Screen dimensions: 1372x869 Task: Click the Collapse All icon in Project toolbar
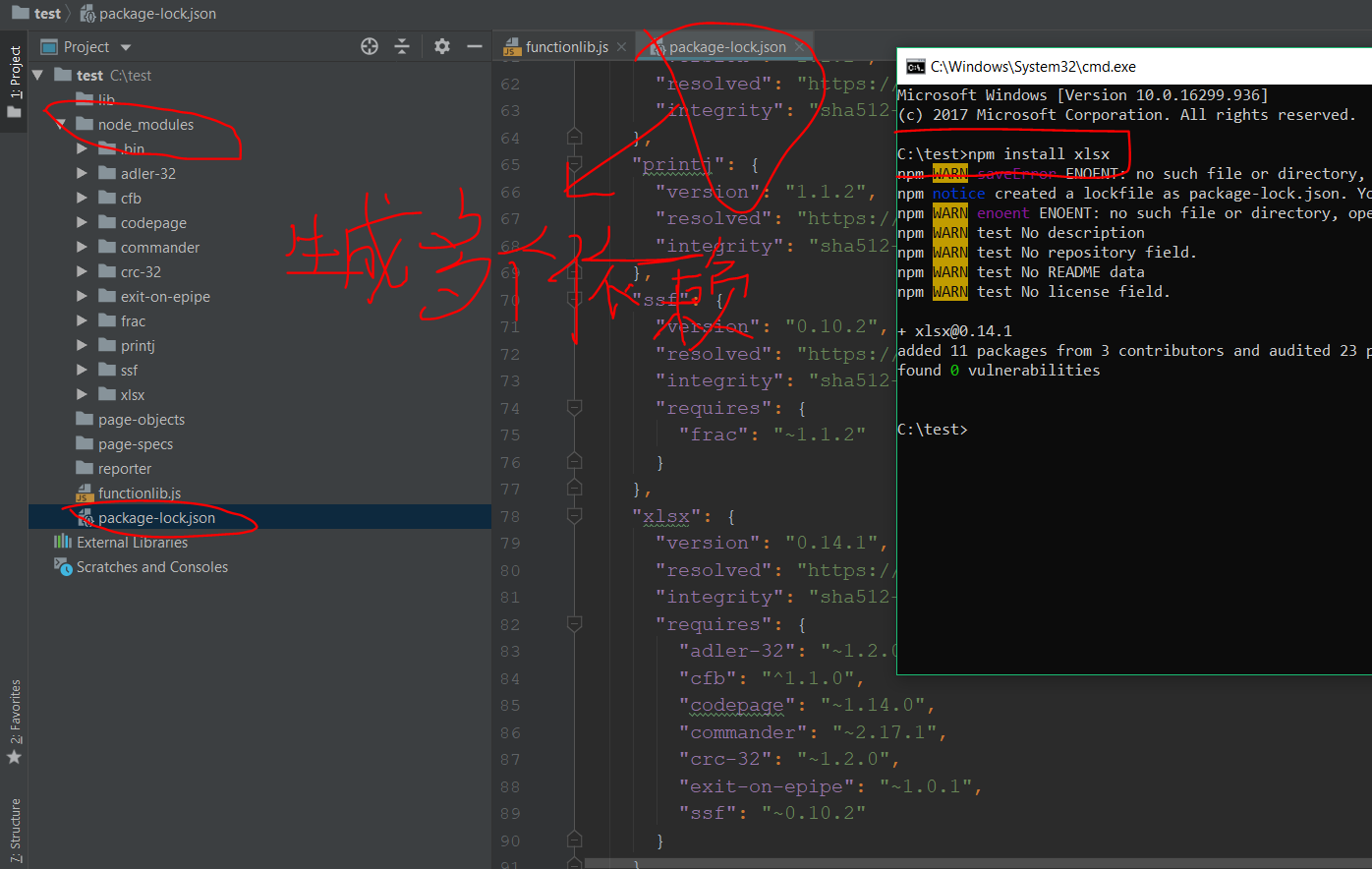[x=402, y=46]
